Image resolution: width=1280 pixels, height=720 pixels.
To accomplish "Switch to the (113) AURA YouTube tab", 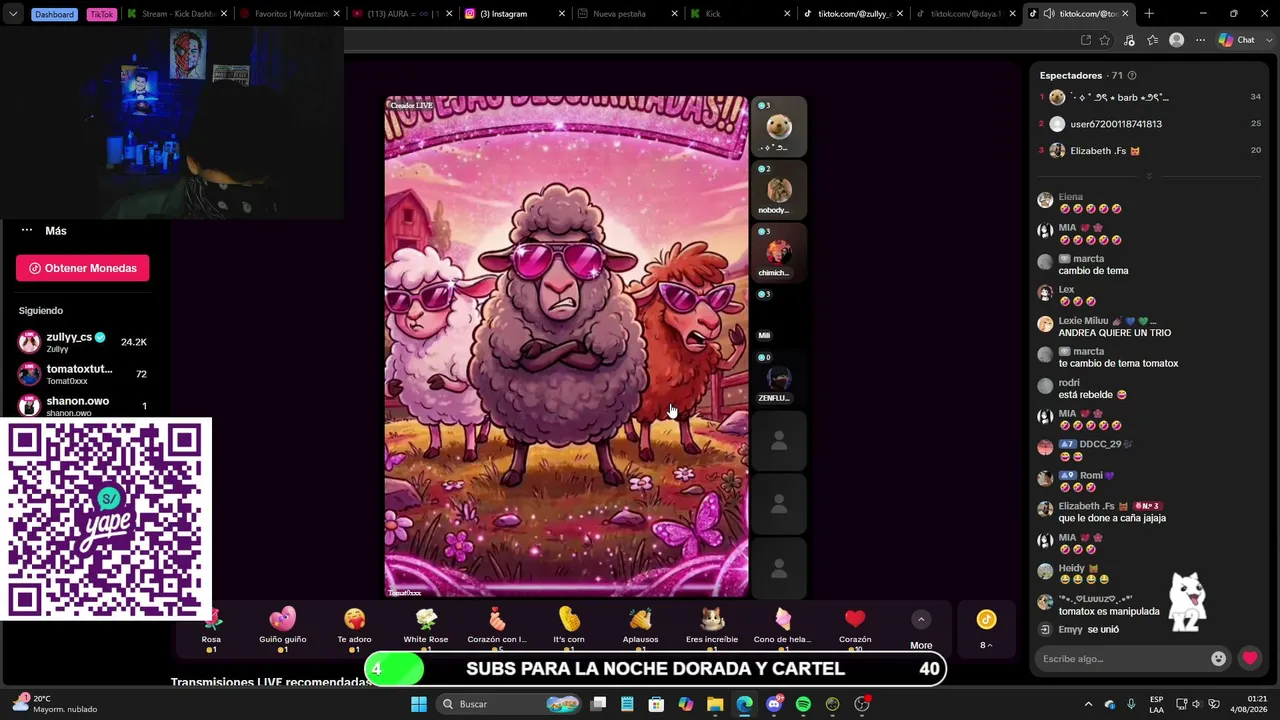I will (402, 14).
